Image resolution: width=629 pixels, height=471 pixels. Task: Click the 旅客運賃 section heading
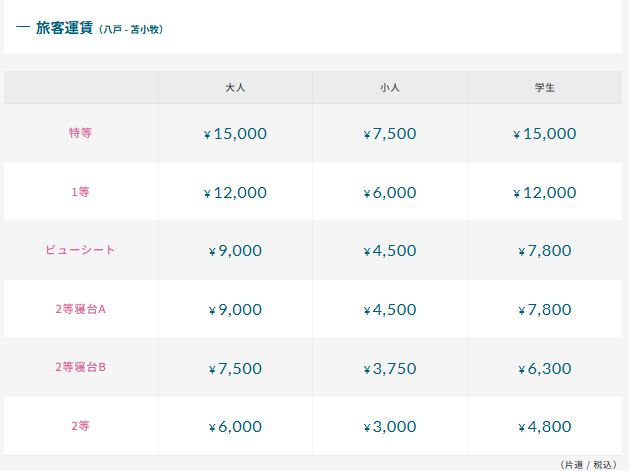[65, 28]
